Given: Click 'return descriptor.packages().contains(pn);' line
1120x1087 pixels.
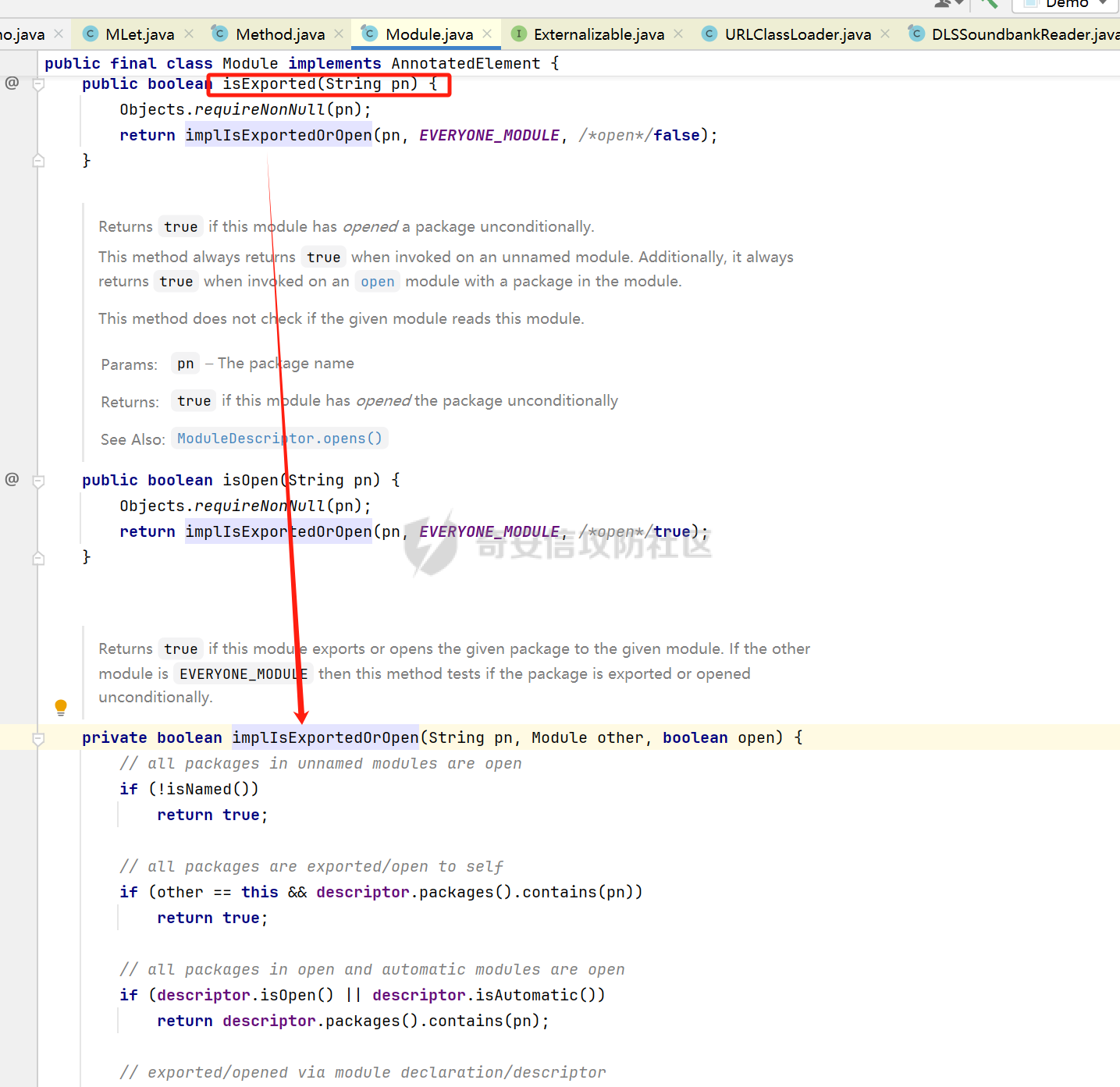Looking at the screenshot, I should (354, 1021).
